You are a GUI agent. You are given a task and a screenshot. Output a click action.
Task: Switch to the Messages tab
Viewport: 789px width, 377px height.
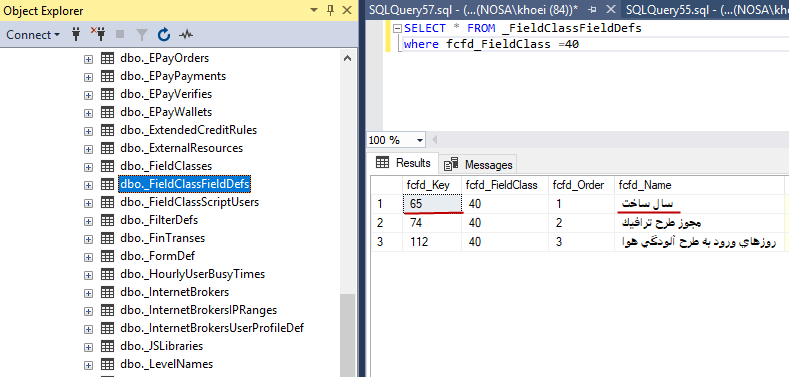point(479,165)
